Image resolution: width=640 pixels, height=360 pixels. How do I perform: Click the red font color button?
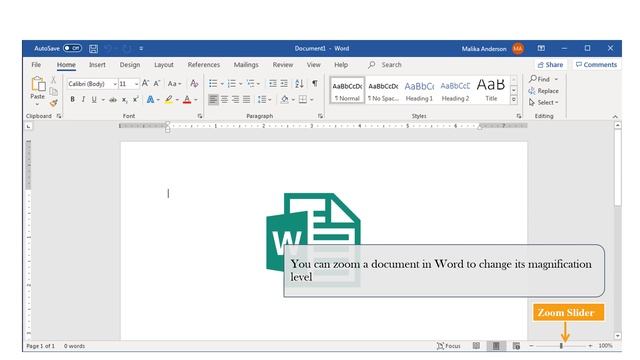(x=187, y=100)
